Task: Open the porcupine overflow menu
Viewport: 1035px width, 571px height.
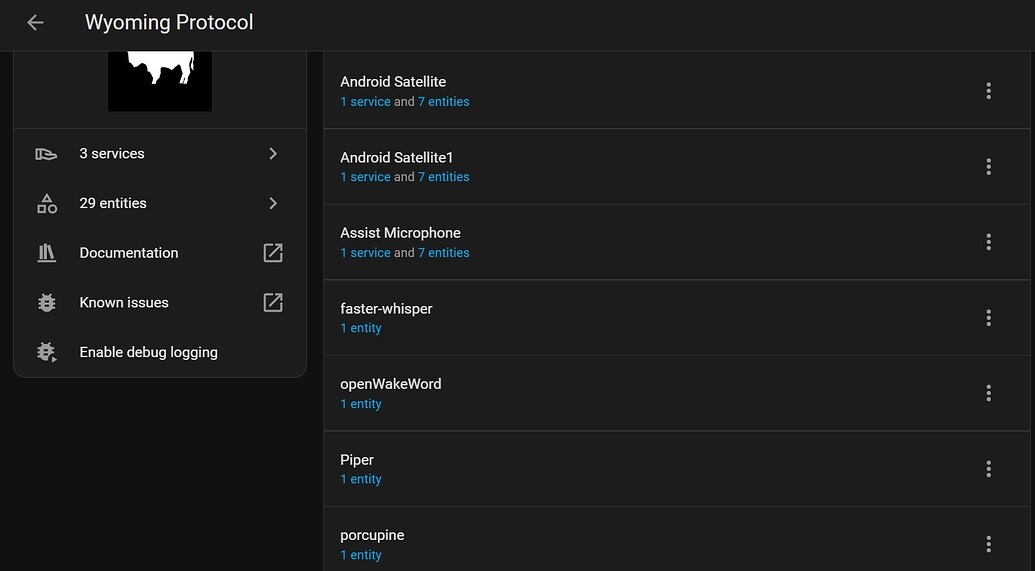Action: pos(988,544)
